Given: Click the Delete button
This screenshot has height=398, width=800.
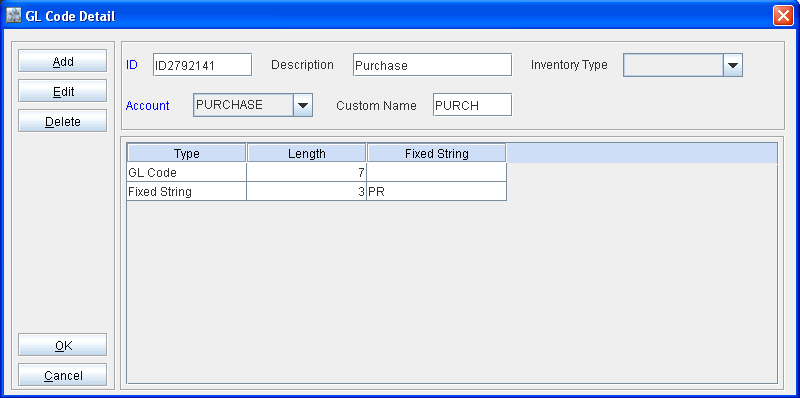Looking at the screenshot, I should click(63, 121).
